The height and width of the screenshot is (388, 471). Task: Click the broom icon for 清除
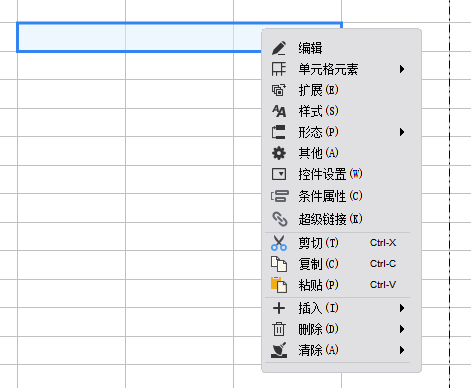(279, 350)
